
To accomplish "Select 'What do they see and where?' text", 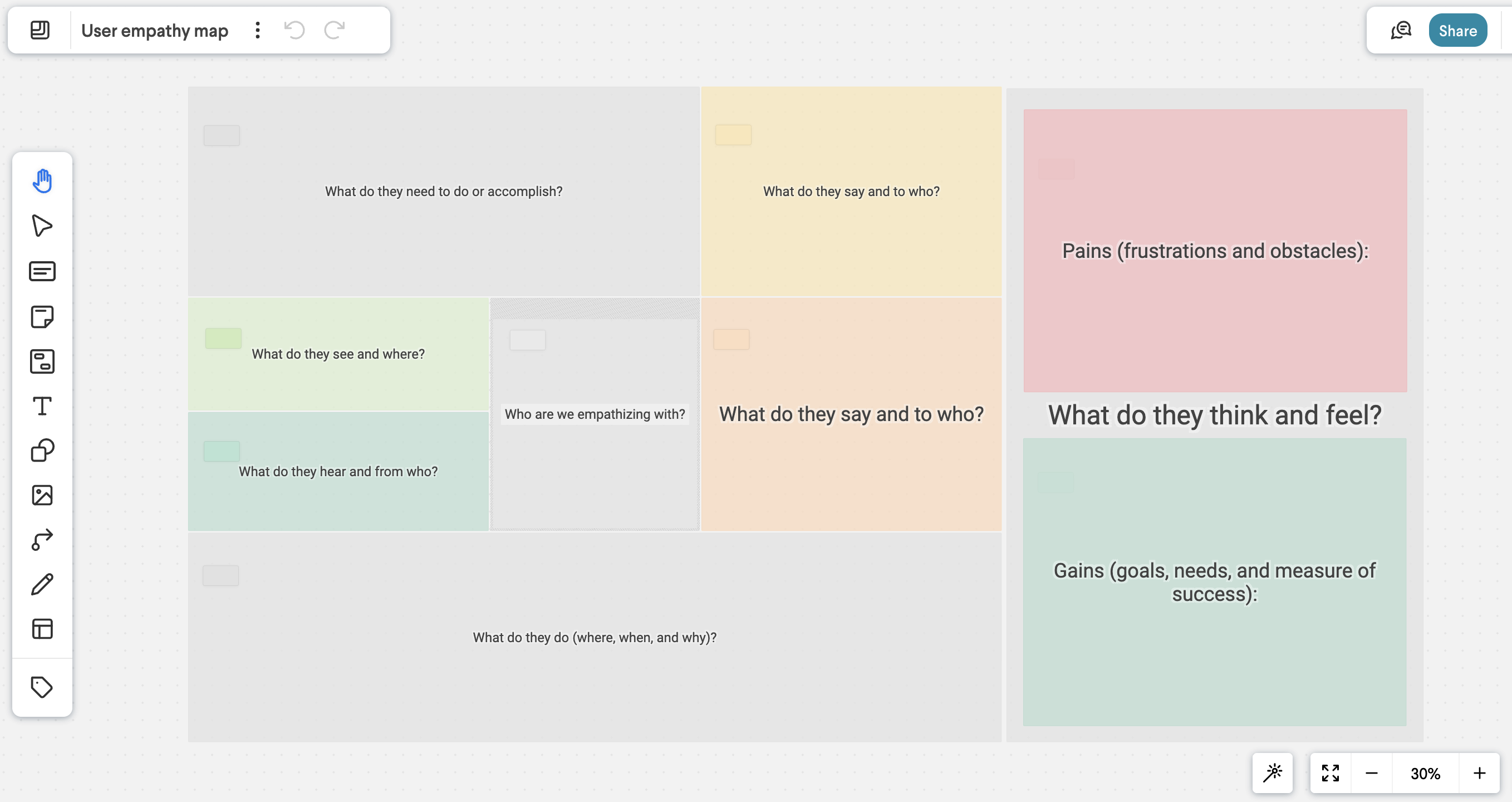I will [x=338, y=354].
